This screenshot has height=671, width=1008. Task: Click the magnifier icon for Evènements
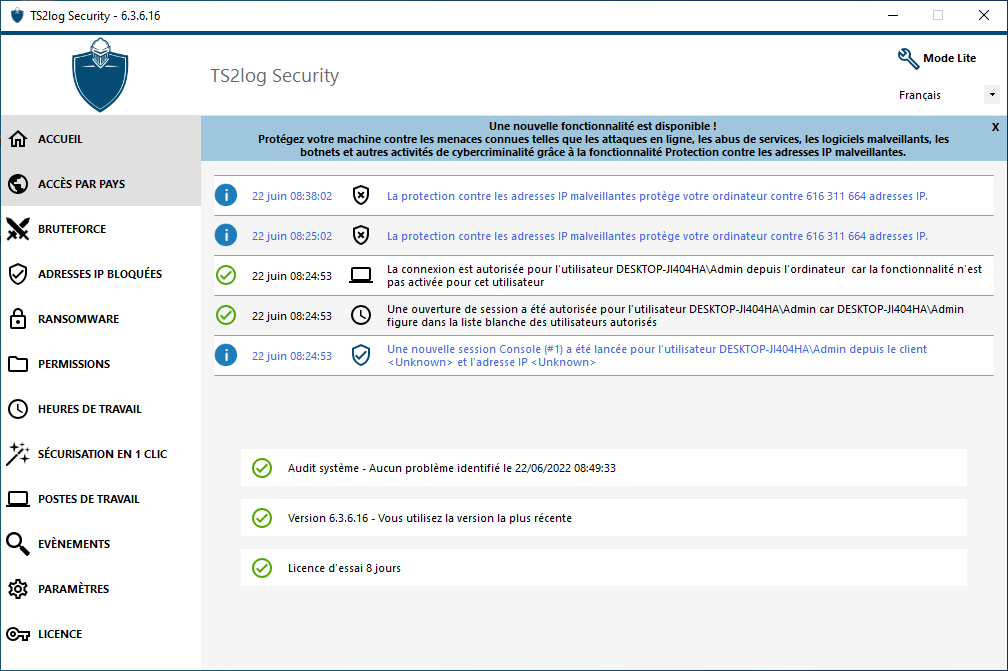pos(18,544)
